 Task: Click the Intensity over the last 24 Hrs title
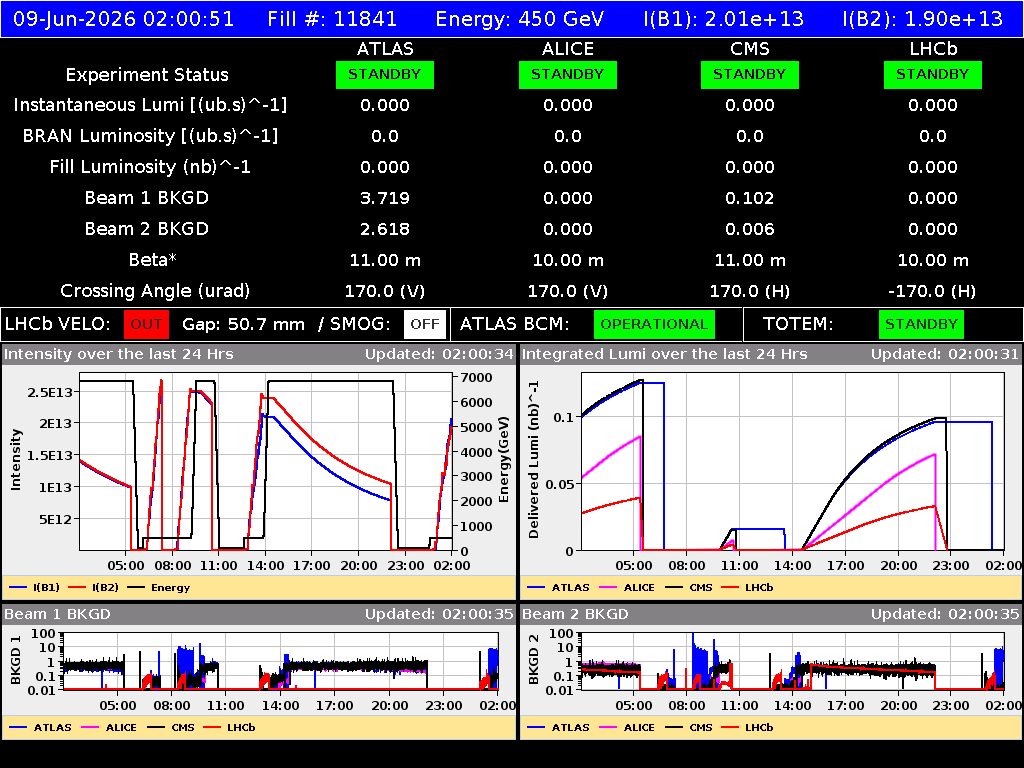click(119, 354)
